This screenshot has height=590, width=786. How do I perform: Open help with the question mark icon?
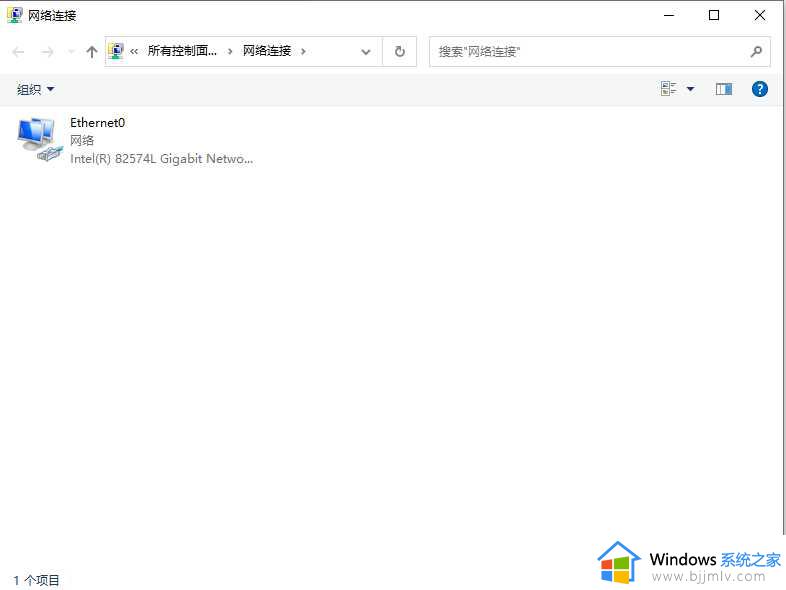pyautogui.click(x=760, y=89)
